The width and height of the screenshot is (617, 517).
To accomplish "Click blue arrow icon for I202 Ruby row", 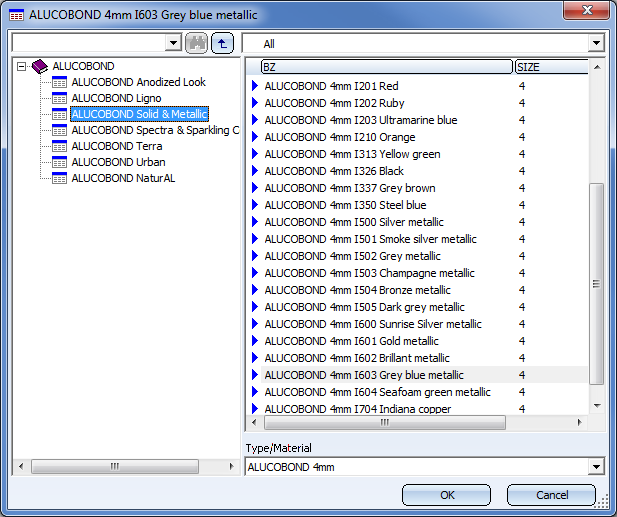I will point(255,103).
